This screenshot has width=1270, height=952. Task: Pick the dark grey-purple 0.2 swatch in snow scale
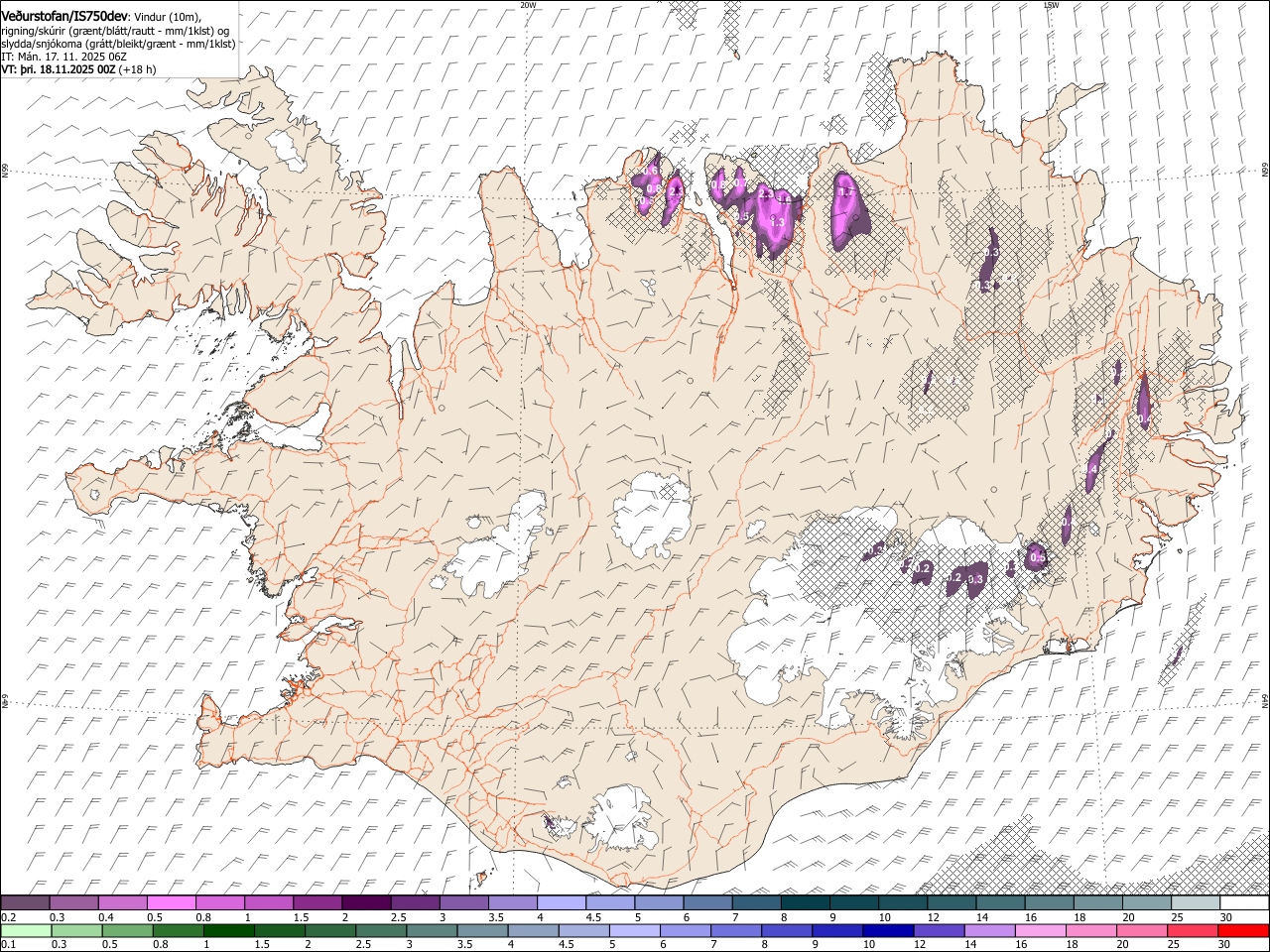coord(25,903)
